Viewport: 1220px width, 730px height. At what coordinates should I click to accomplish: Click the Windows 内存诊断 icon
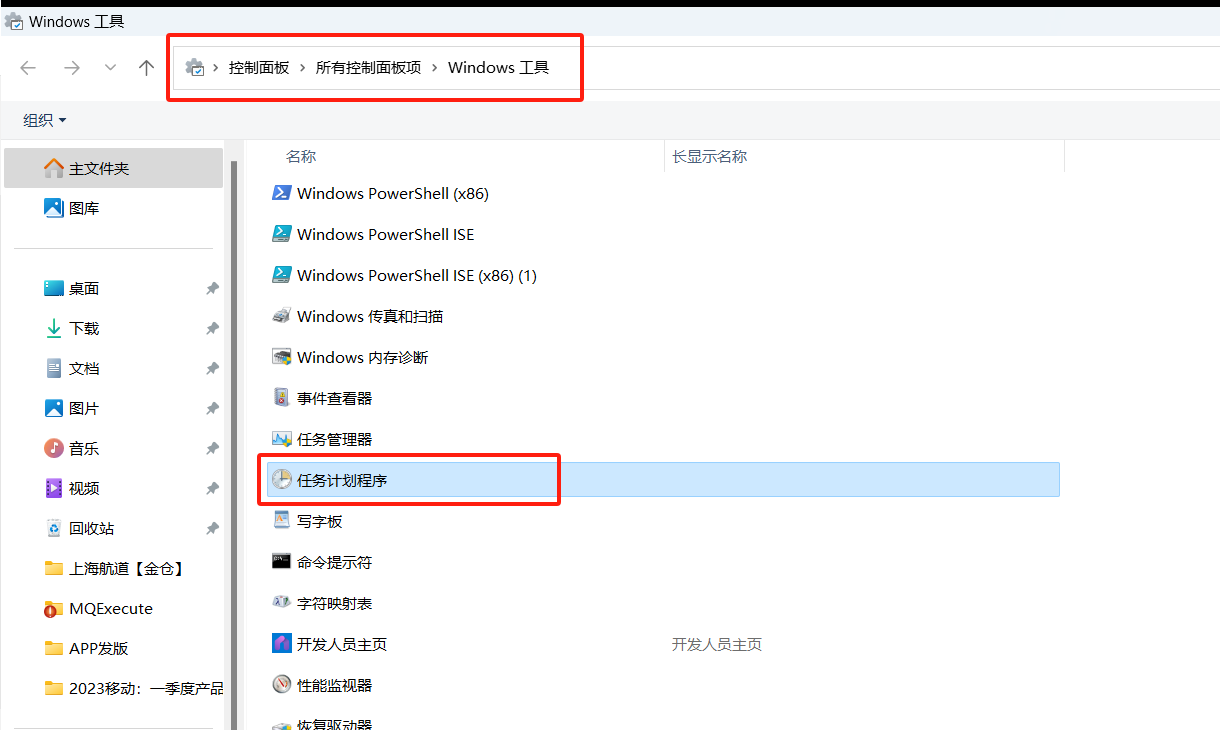[x=282, y=357]
